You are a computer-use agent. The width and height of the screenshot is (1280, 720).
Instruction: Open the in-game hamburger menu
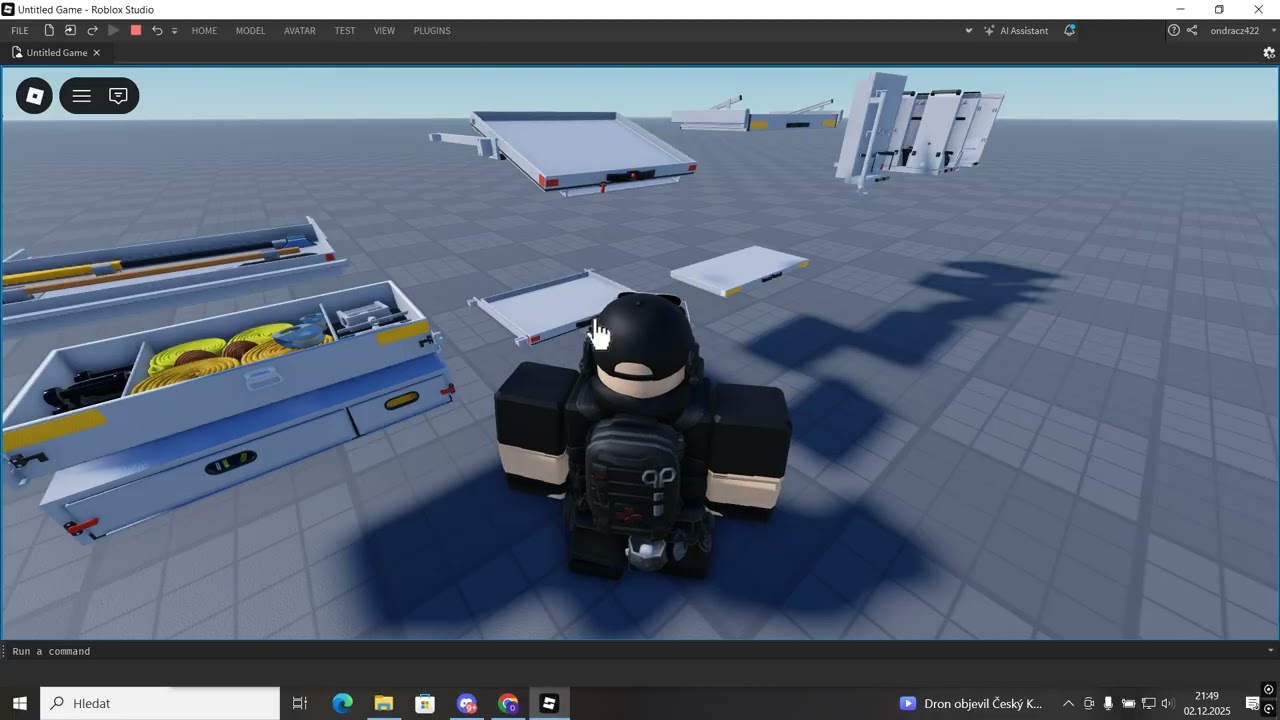(82, 96)
